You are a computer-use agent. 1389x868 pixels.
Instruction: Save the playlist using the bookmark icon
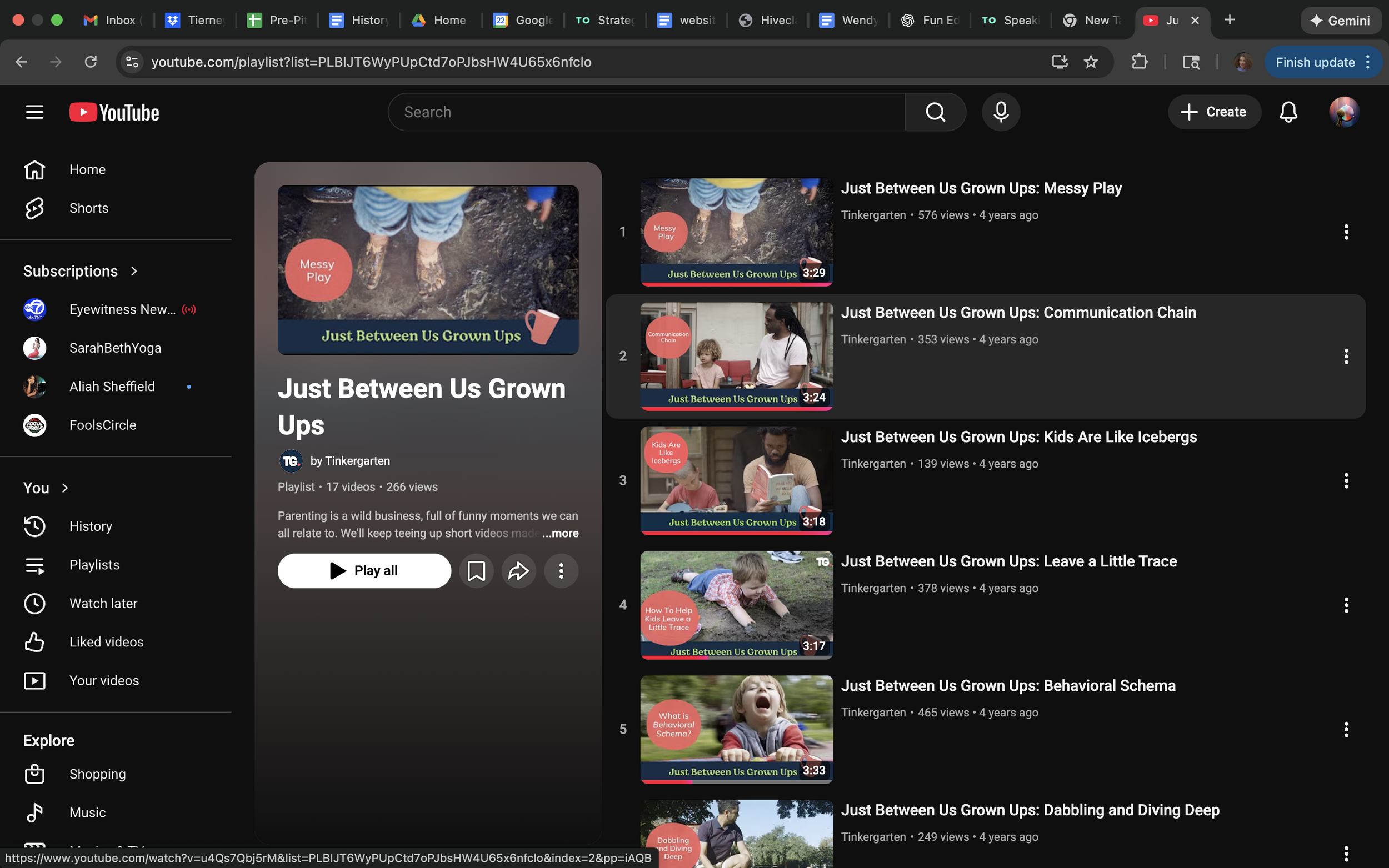pos(476,571)
